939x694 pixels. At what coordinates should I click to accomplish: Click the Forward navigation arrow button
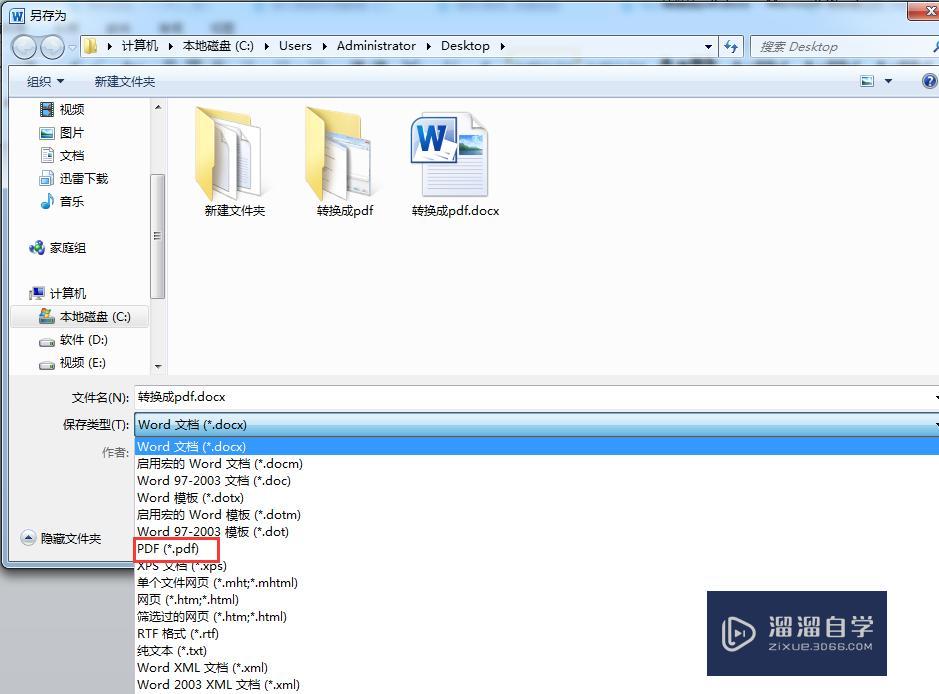tap(52, 47)
